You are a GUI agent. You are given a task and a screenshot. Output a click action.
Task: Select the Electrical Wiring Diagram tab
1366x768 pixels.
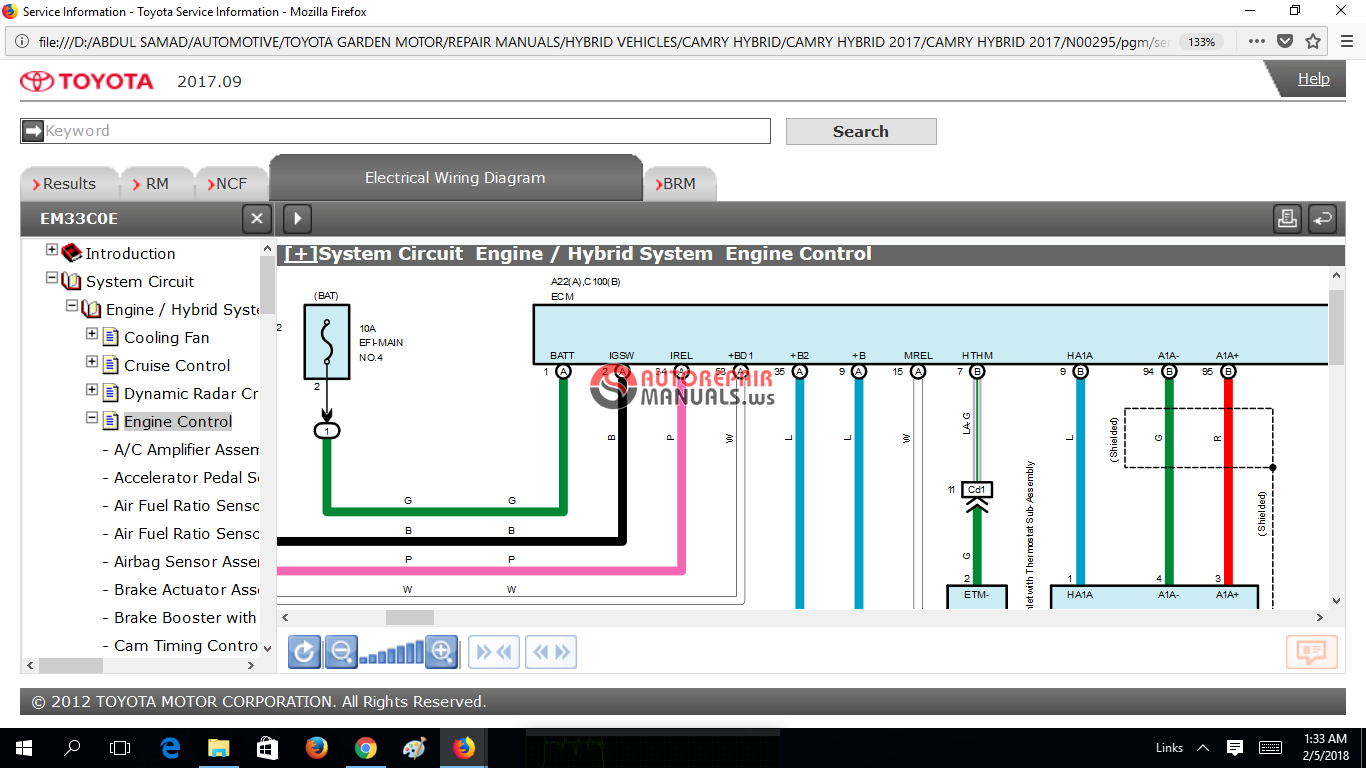tap(455, 178)
